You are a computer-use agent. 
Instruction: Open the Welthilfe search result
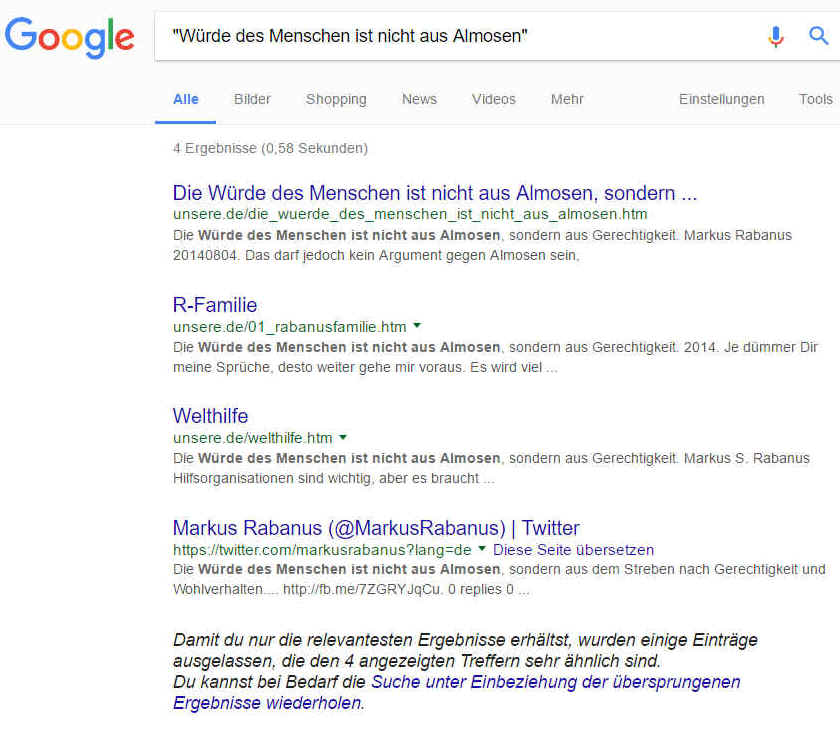[210, 416]
